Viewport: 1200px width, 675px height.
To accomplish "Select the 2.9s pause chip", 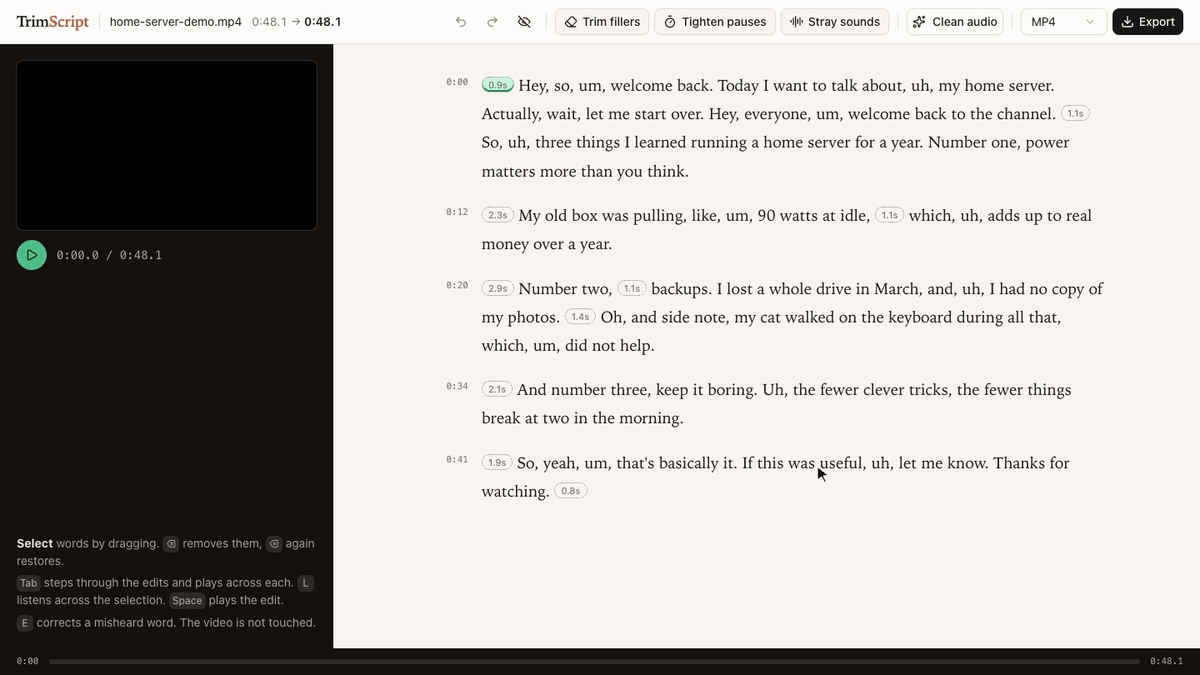I will pyautogui.click(x=497, y=289).
